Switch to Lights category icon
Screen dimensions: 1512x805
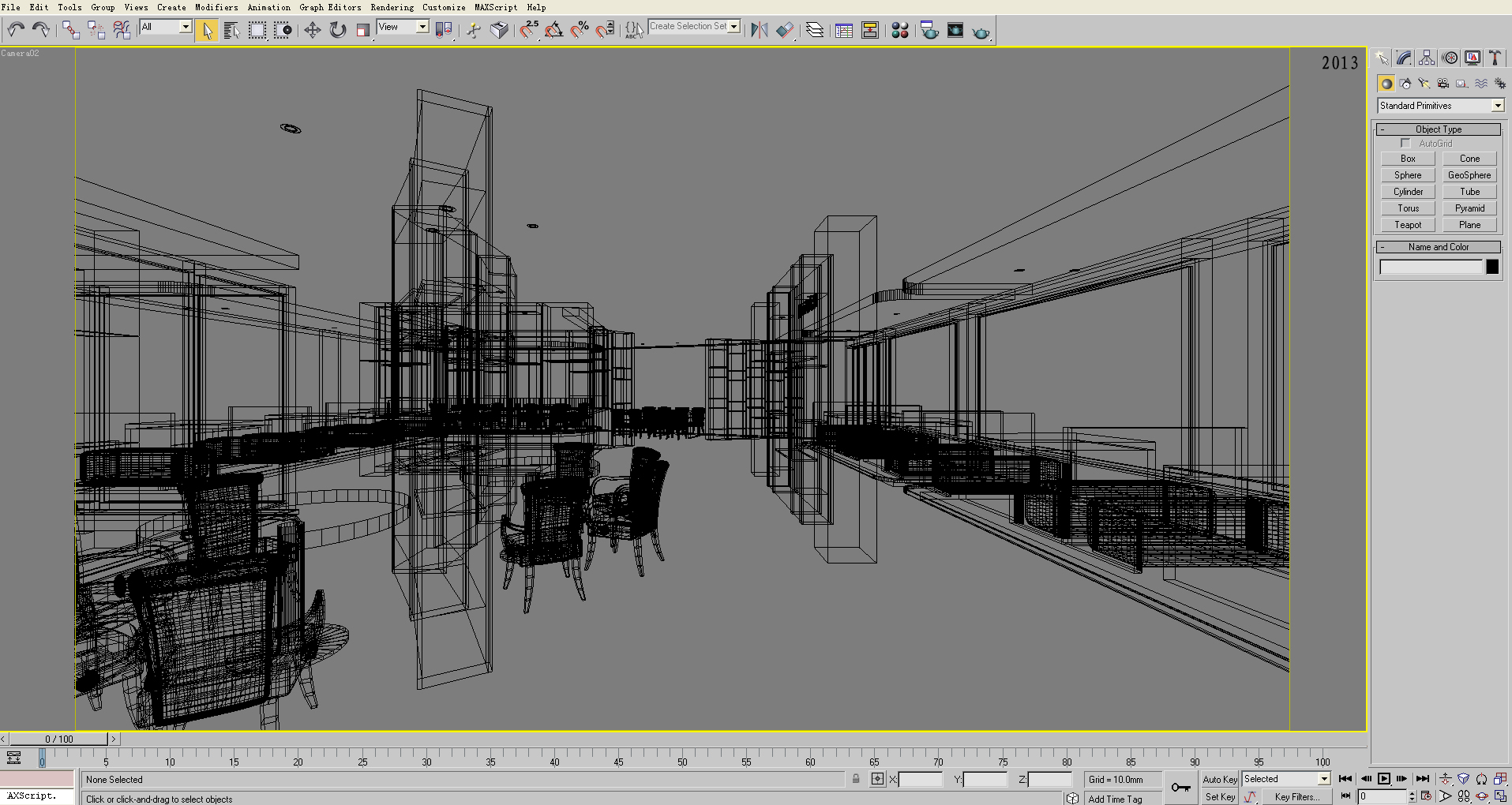click(x=1424, y=84)
